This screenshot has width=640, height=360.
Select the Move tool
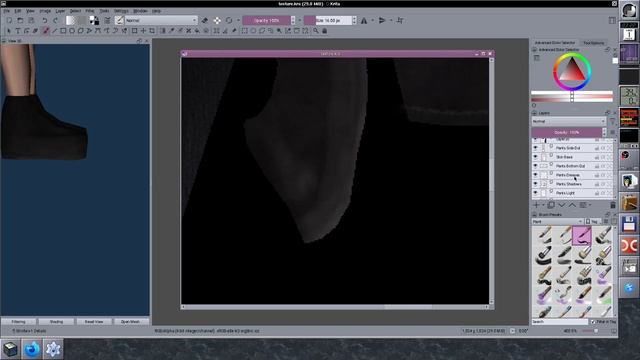click(143, 31)
